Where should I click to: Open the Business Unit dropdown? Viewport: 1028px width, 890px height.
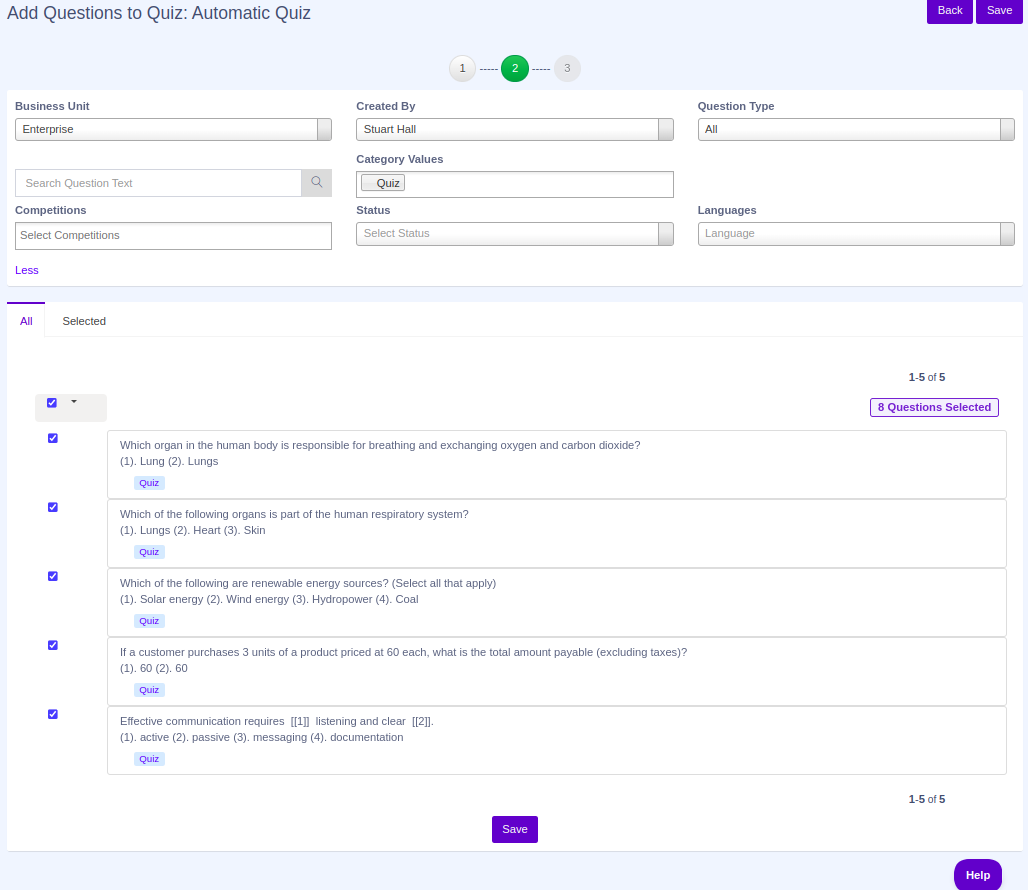click(x=173, y=129)
